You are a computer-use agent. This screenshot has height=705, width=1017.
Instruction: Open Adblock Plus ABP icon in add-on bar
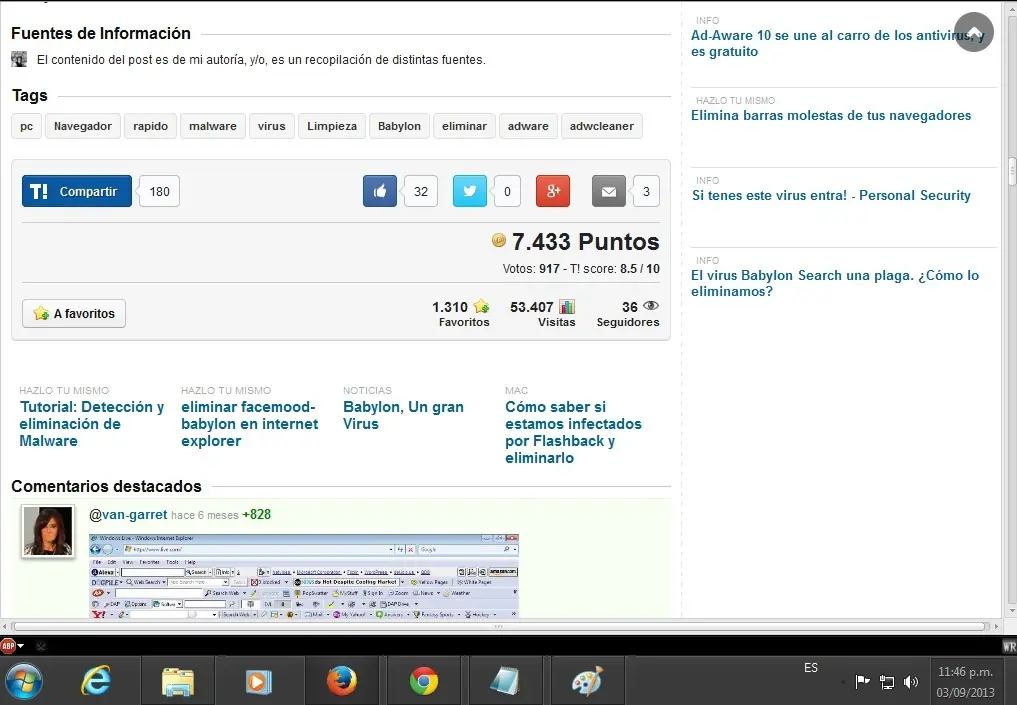click(8, 646)
